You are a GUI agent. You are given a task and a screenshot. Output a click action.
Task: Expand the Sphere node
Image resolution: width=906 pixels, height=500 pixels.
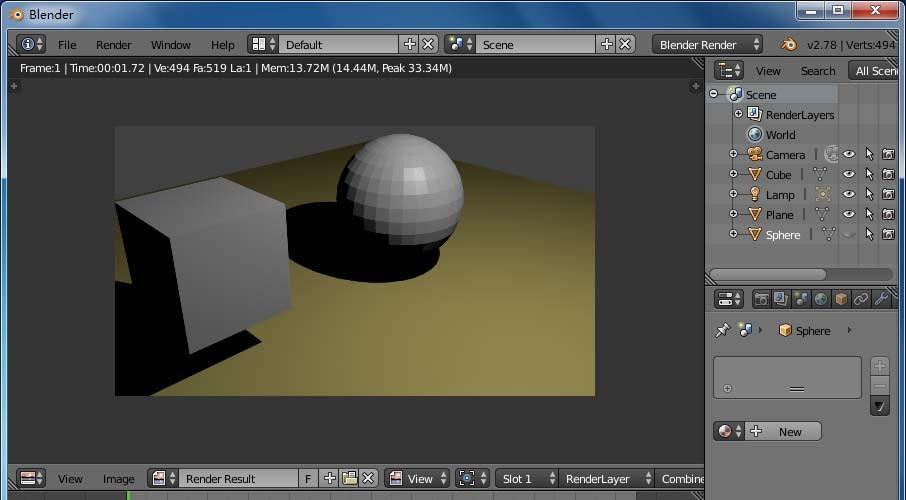[733, 234]
